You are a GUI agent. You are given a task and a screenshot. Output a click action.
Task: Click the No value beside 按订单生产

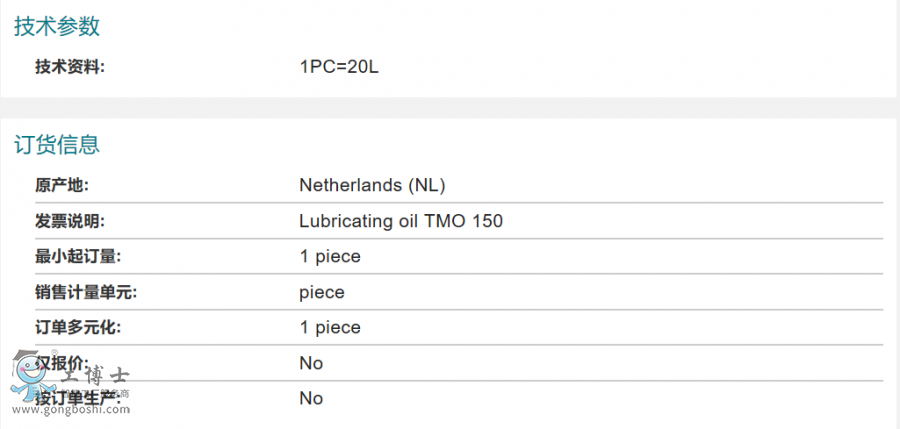point(311,398)
